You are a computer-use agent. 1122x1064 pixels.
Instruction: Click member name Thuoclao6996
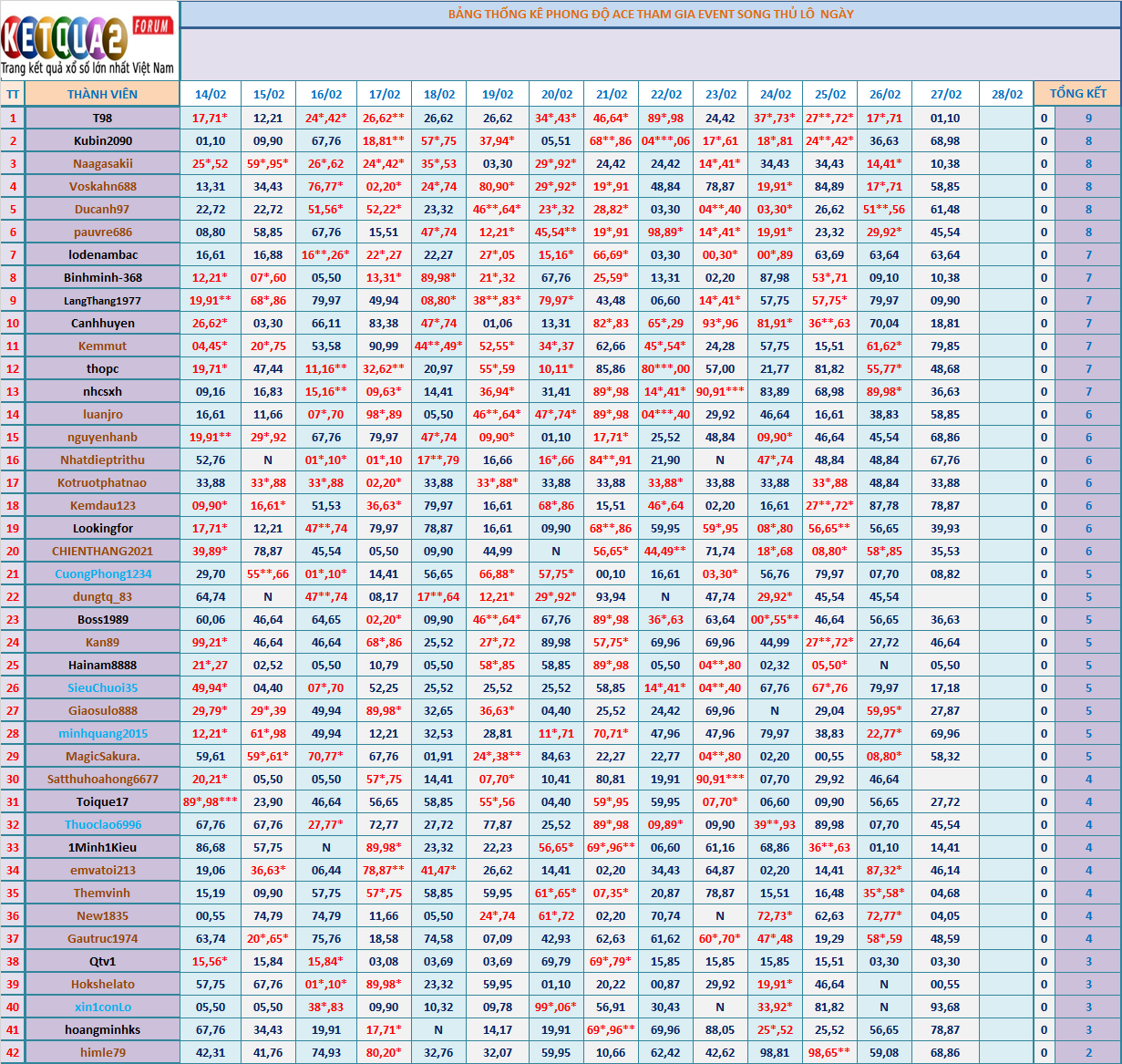102,824
